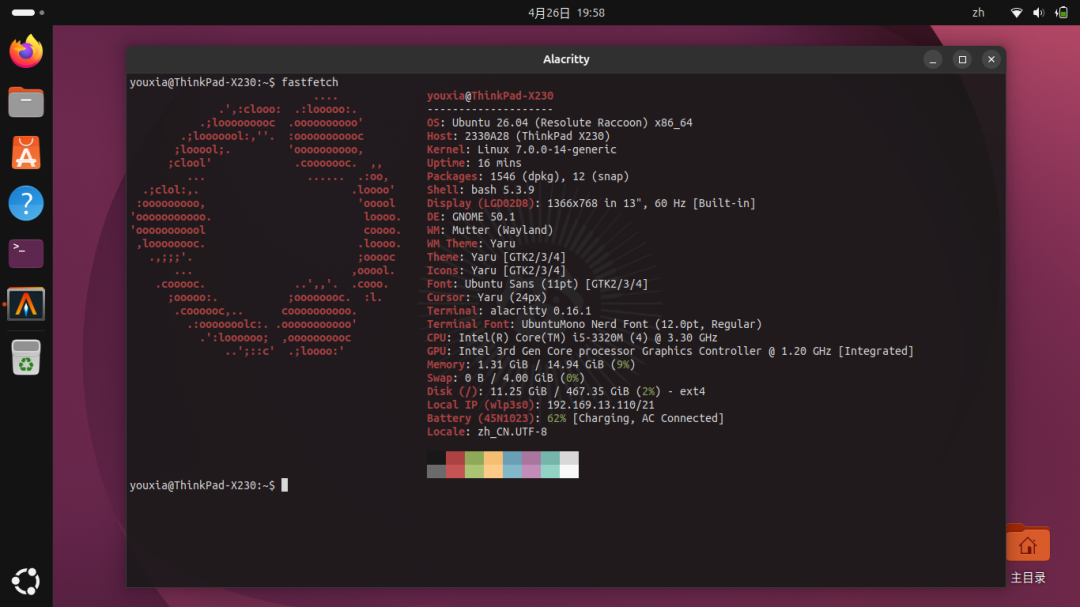Click the workspace indicator pill
Screen dimensions: 1080x607
23,12
